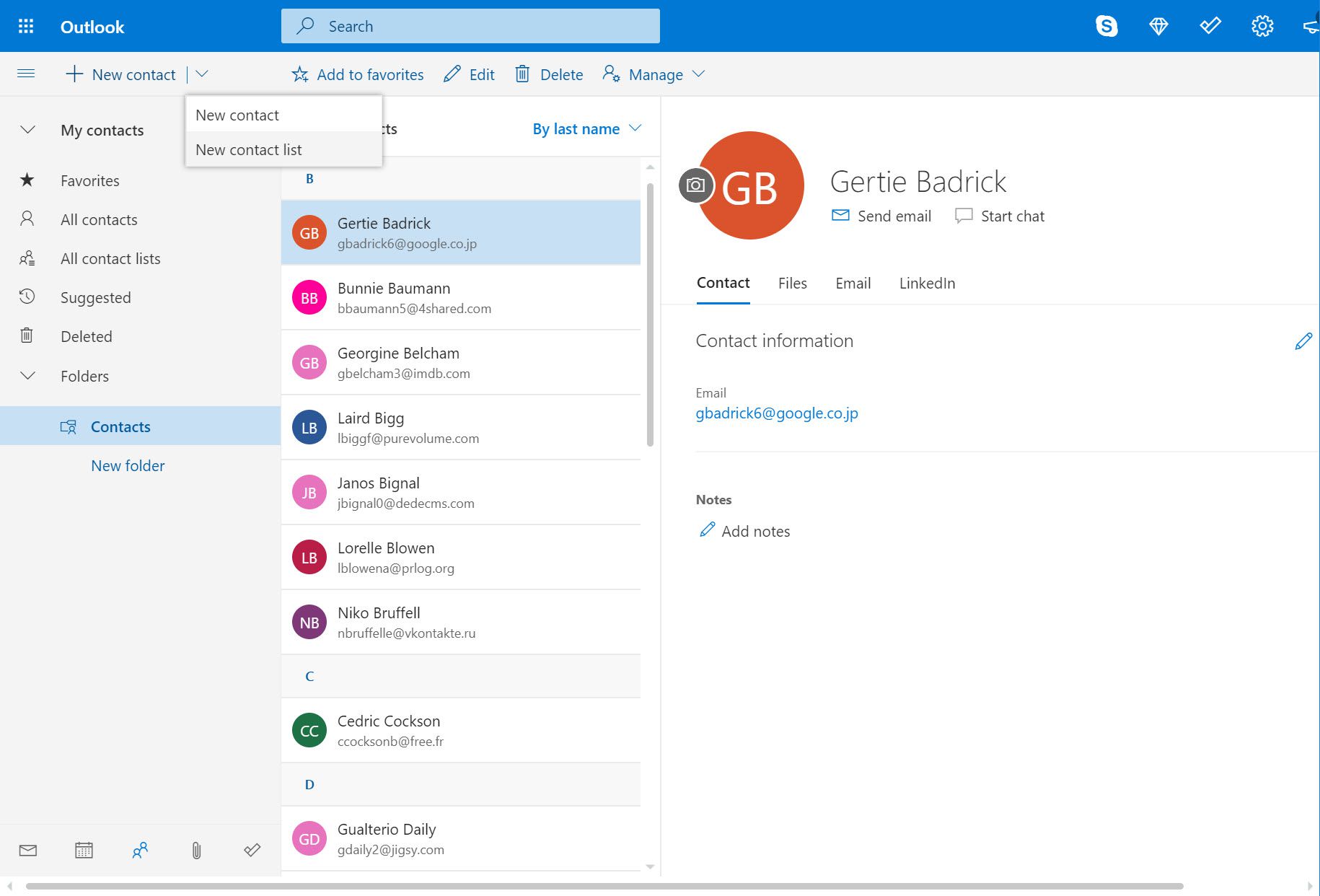Viewport: 1320px width, 896px height.
Task: Open the By last name sort dropdown
Action: coord(586,128)
